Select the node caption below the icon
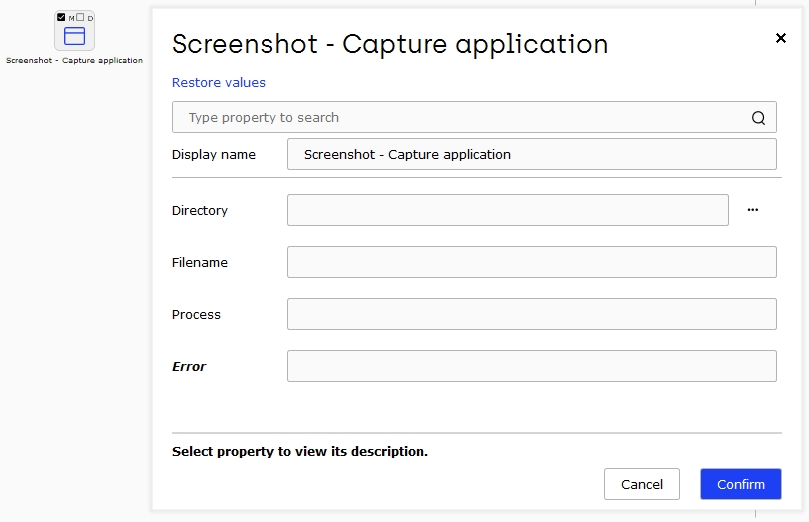The width and height of the screenshot is (809, 522). [x=74, y=60]
